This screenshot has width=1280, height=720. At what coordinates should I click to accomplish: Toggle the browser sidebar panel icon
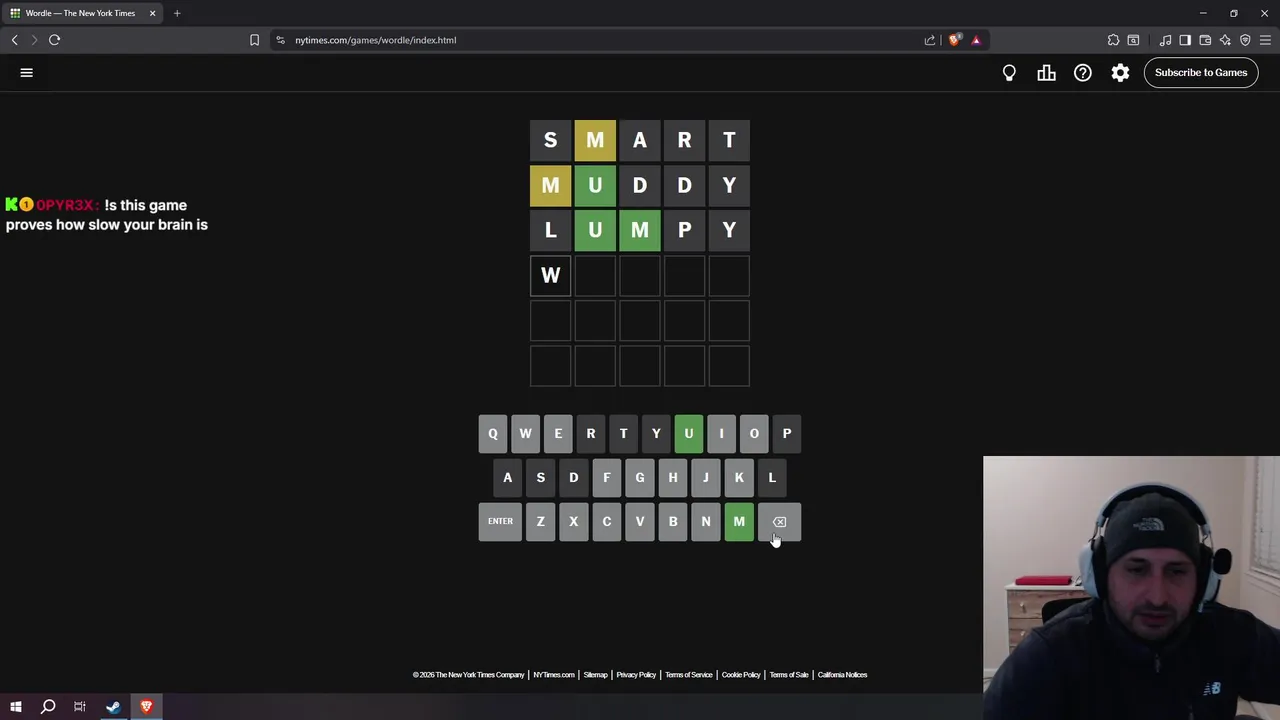[1185, 40]
